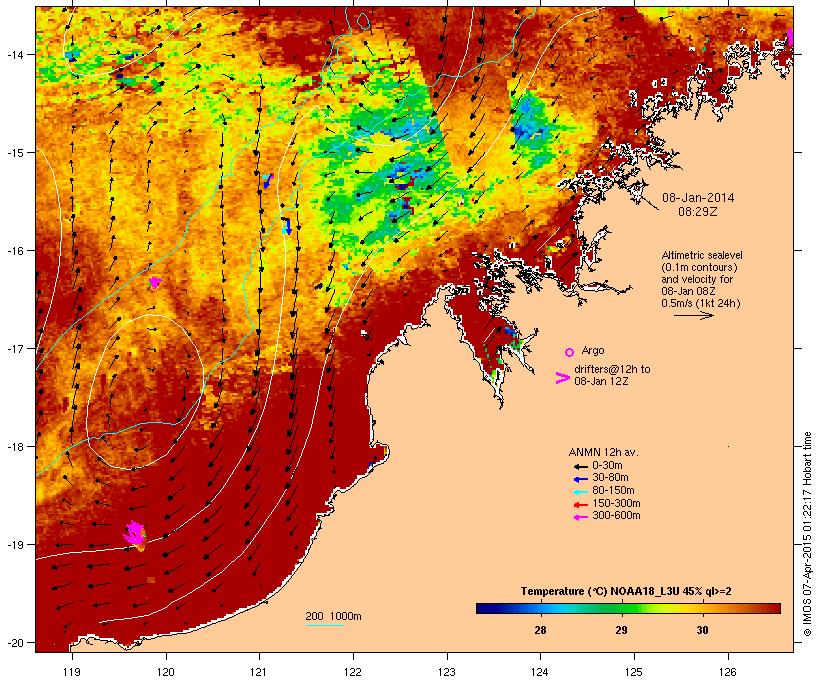
Task: Click the magenta 300-600m legend arrow
Action: tap(580, 517)
